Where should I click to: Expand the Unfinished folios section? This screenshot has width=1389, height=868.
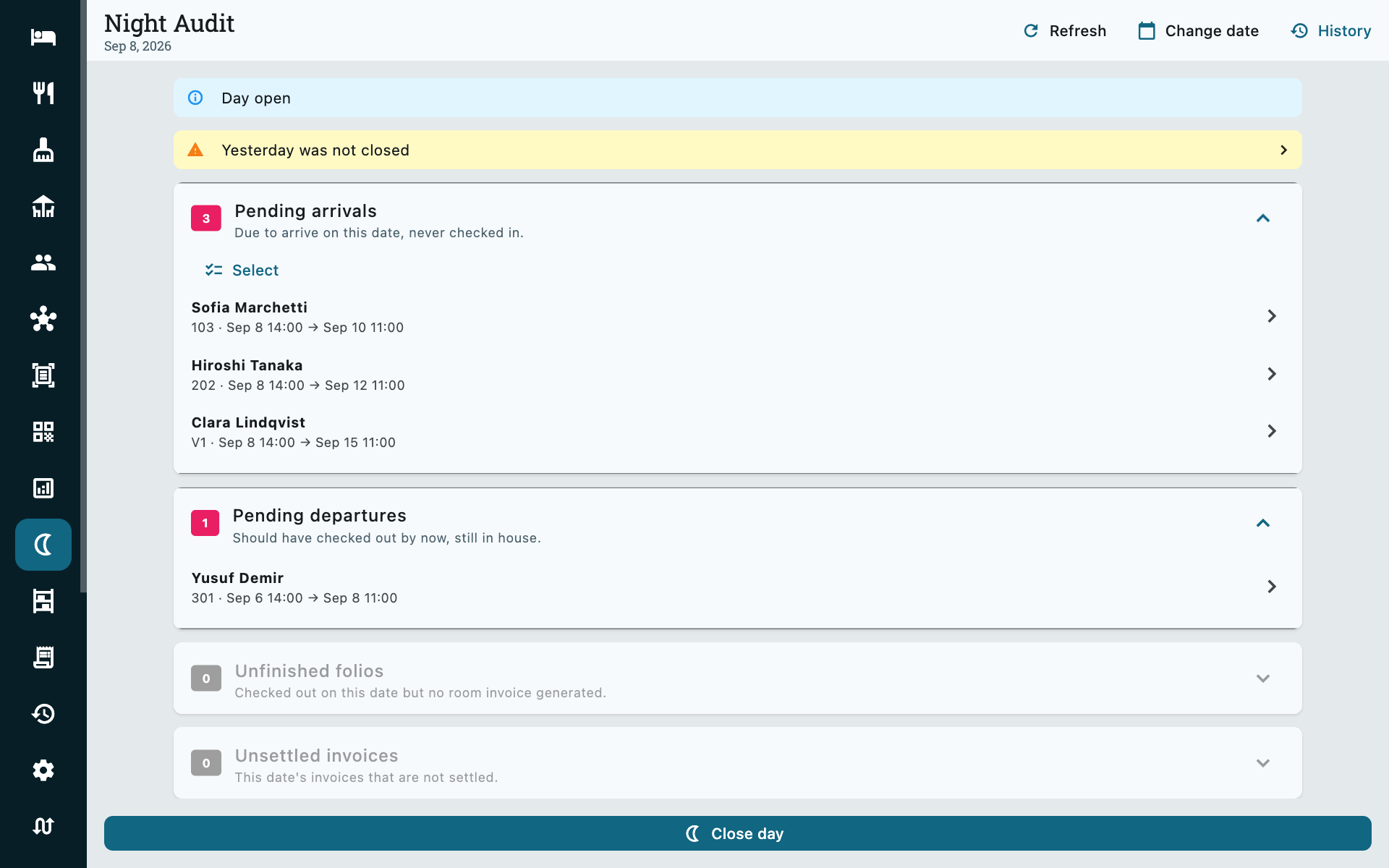click(x=1263, y=678)
